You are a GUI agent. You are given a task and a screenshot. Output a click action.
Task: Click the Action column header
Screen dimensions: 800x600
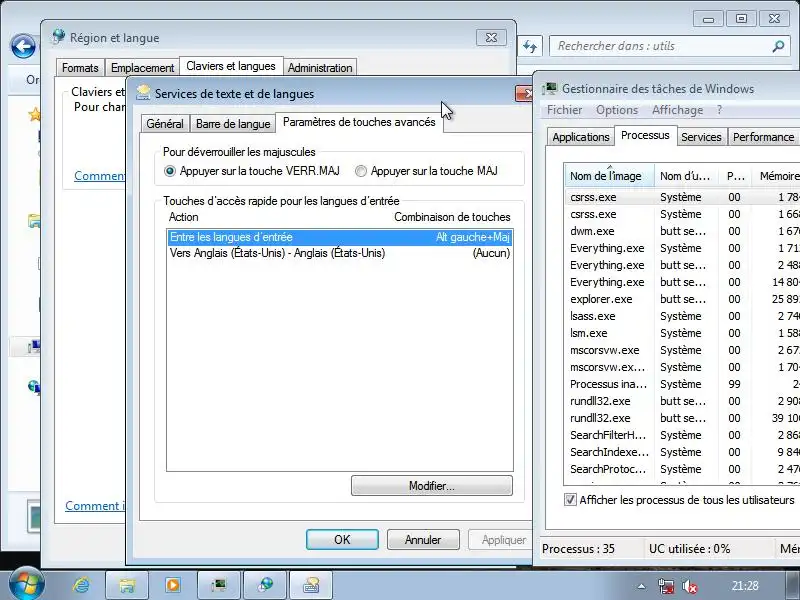pyautogui.click(x=184, y=217)
